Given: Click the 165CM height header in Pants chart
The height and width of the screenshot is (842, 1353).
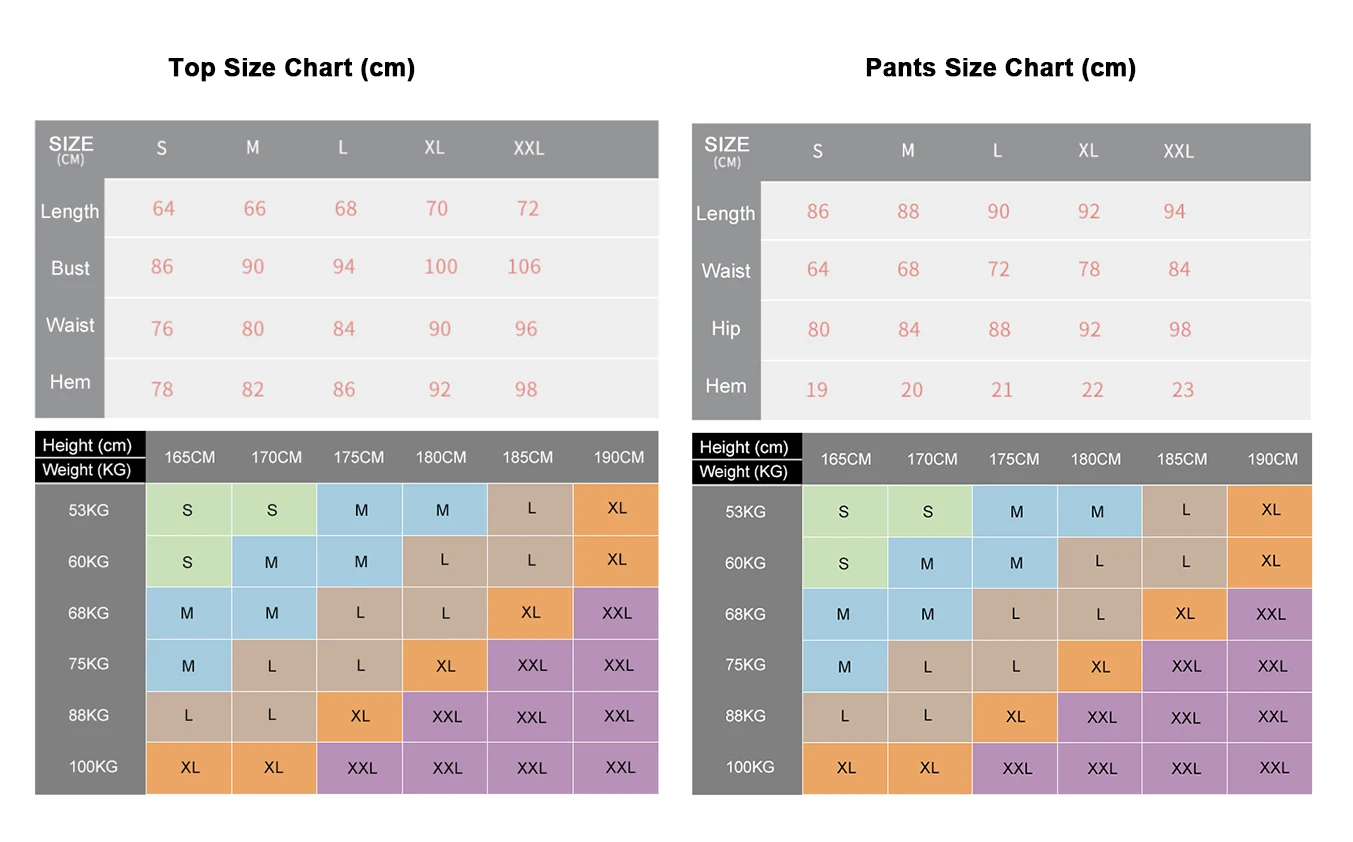Looking at the screenshot, I should [846, 459].
